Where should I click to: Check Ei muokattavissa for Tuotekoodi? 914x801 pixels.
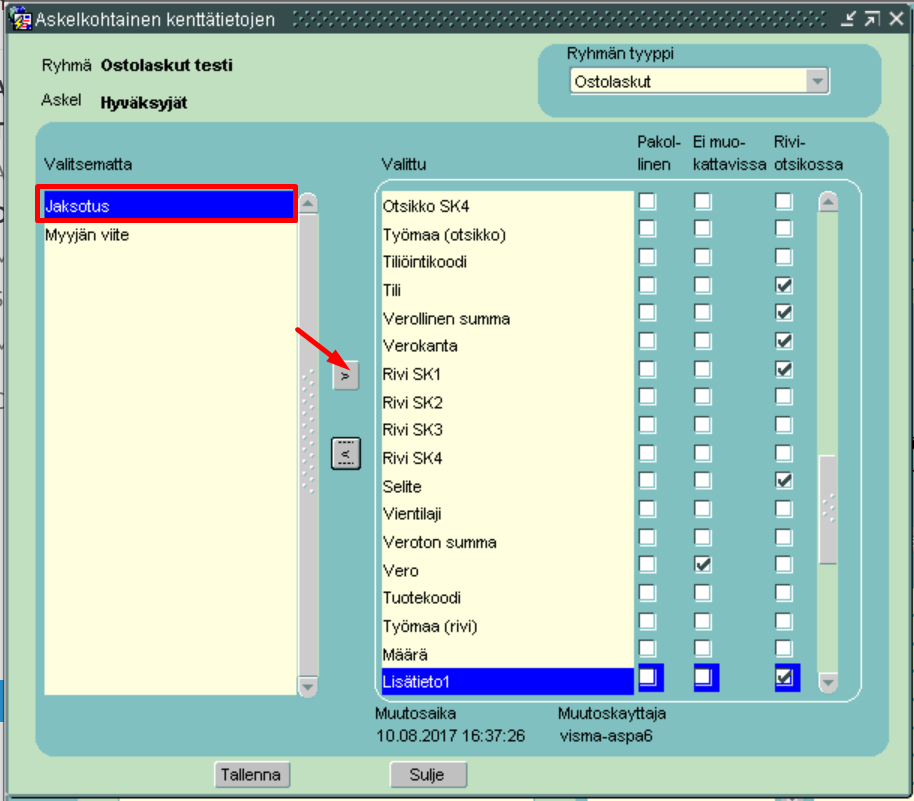(x=703, y=593)
